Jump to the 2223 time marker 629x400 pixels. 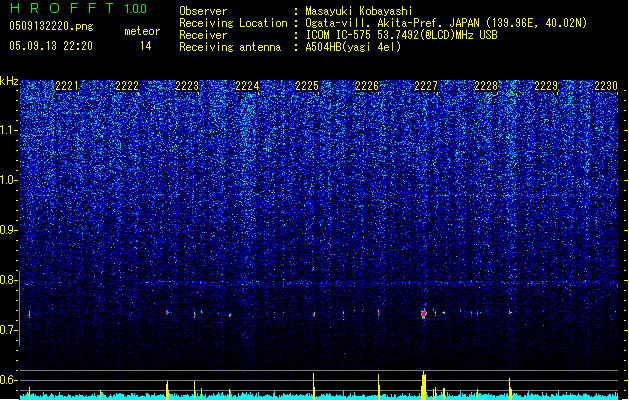click(x=187, y=86)
